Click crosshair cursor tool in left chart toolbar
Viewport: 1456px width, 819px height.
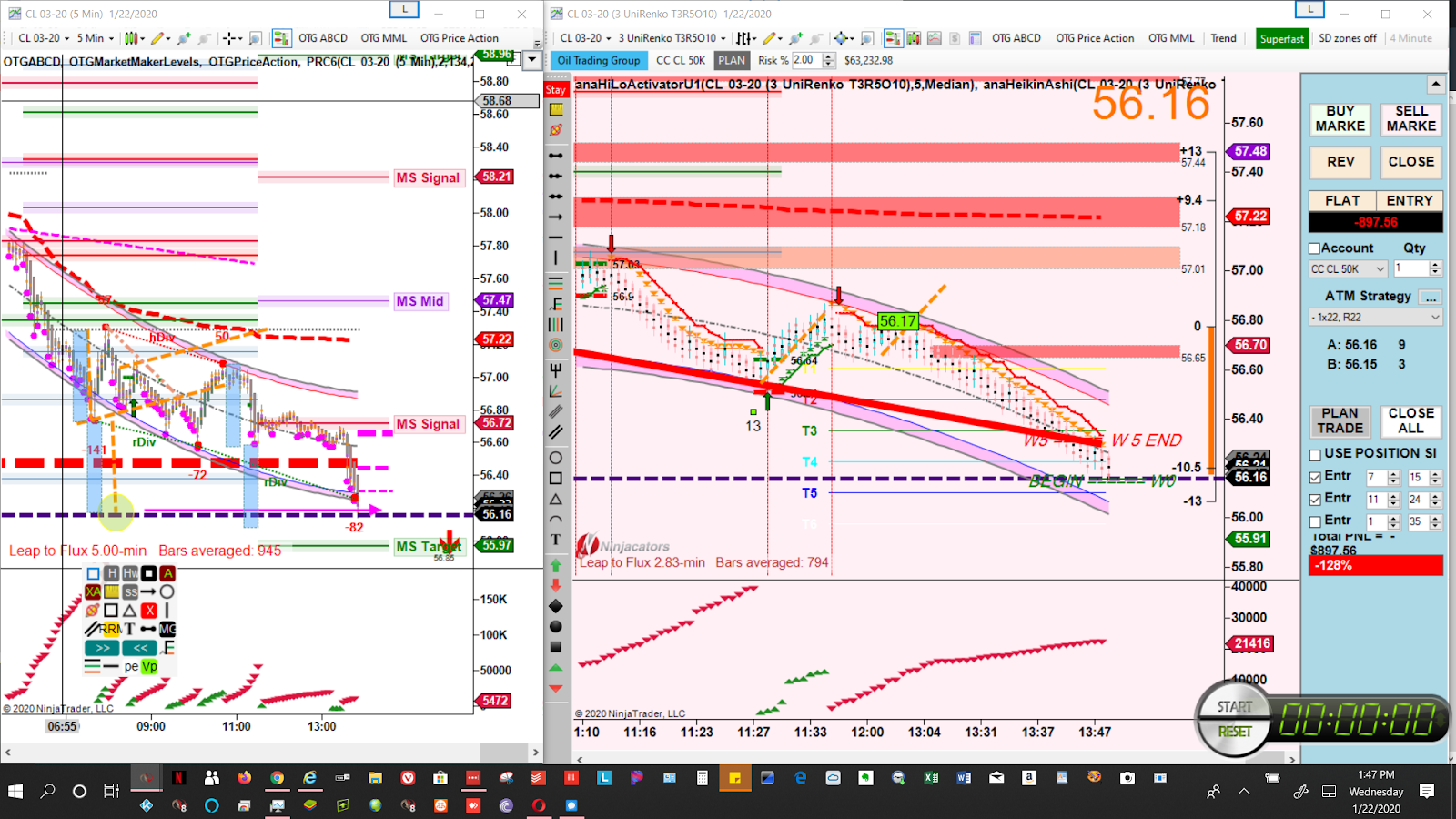tap(232, 38)
